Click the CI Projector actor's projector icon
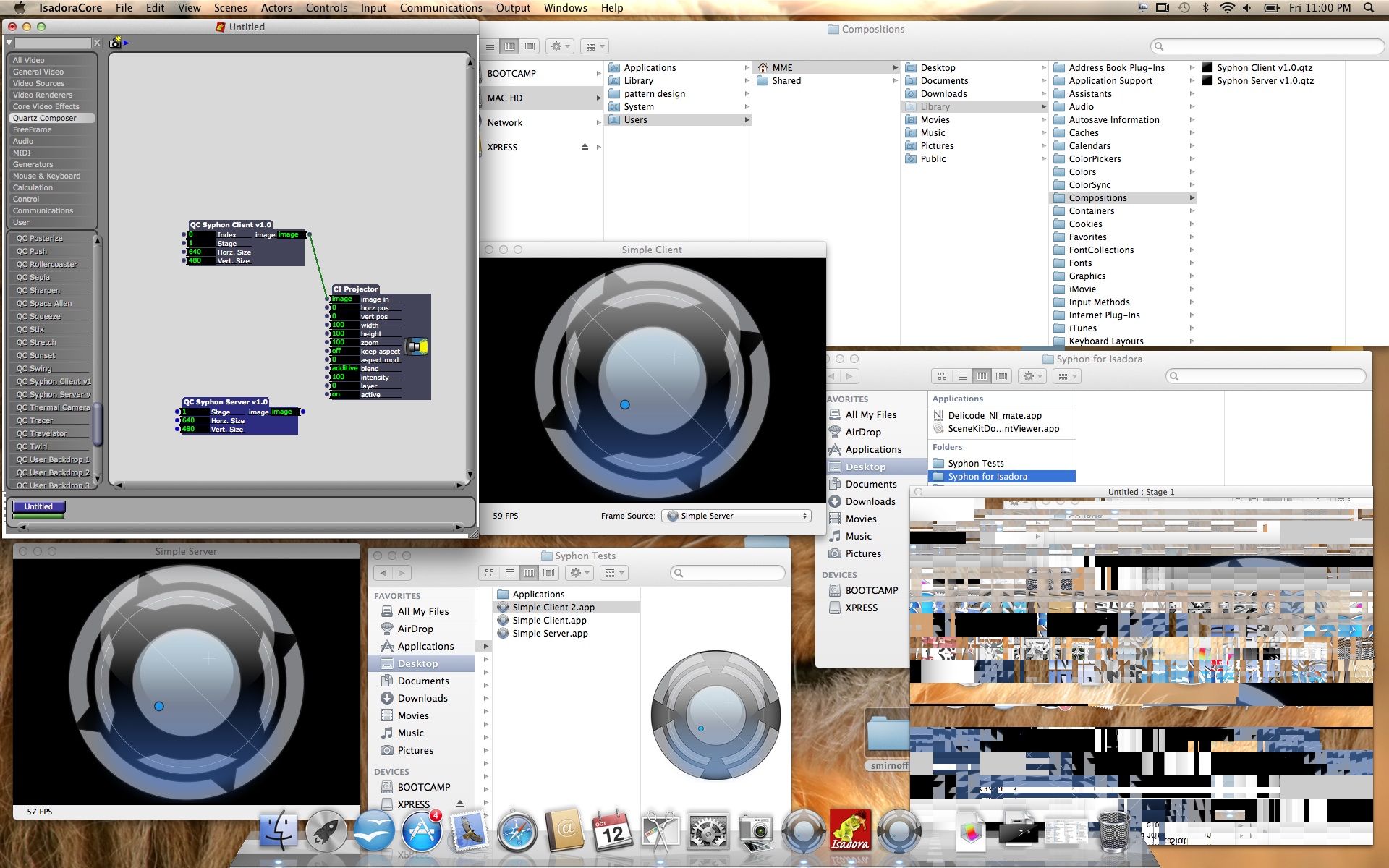1389x868 pixels. tap(417, 347)
